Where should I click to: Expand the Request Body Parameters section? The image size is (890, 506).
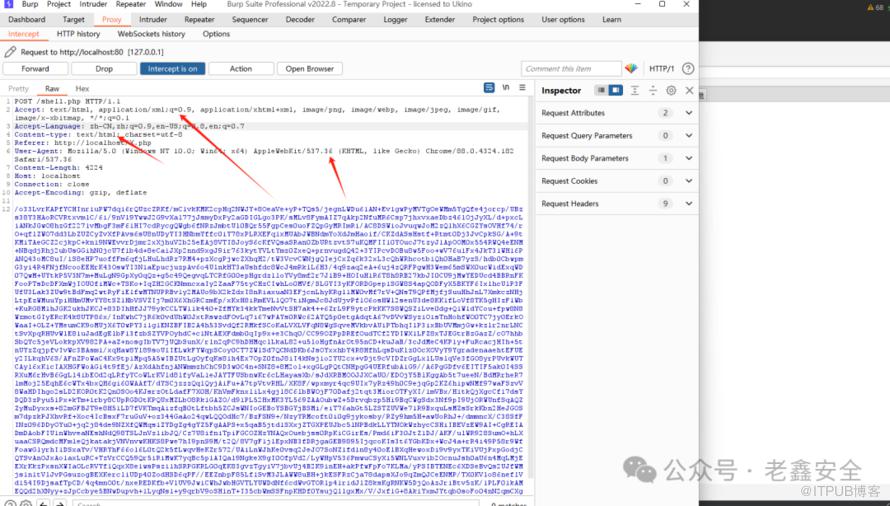coord(617,158)
